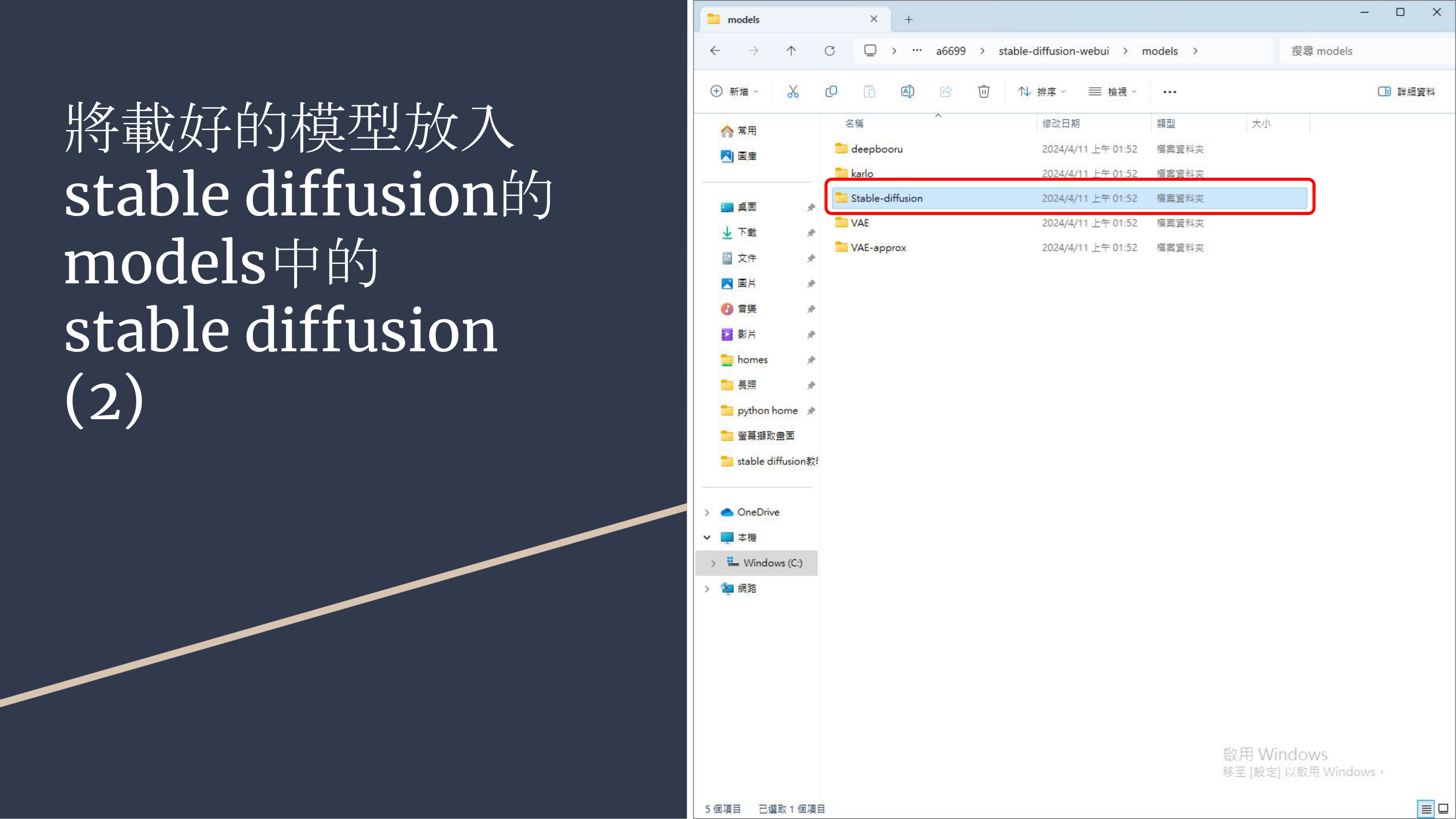Image resolution: width=1456 pixels, height=819 pixels.
Task: Open a new tab with plus button
Action: [x=909, y=20]
